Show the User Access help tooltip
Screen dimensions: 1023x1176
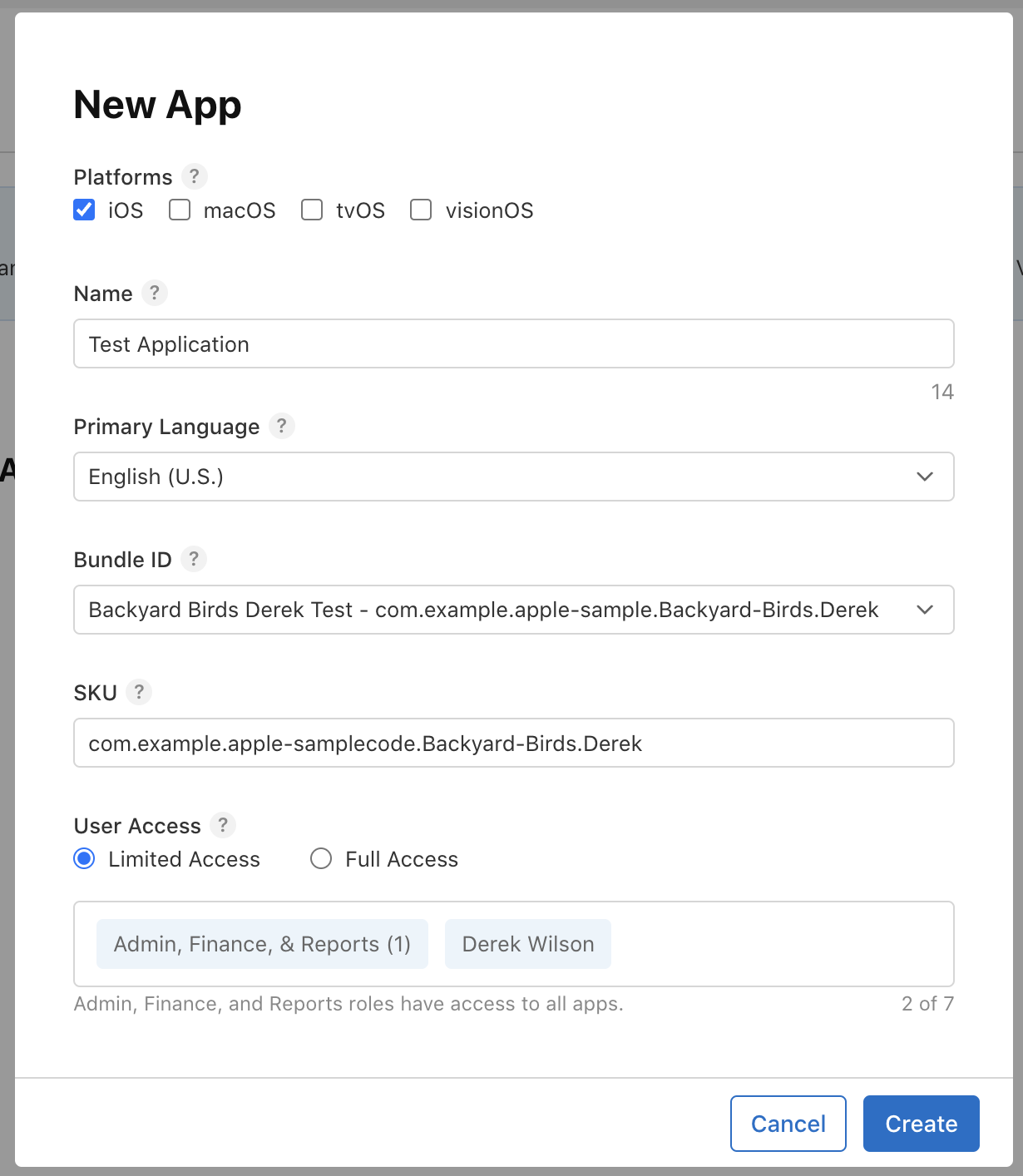point(222,825)
